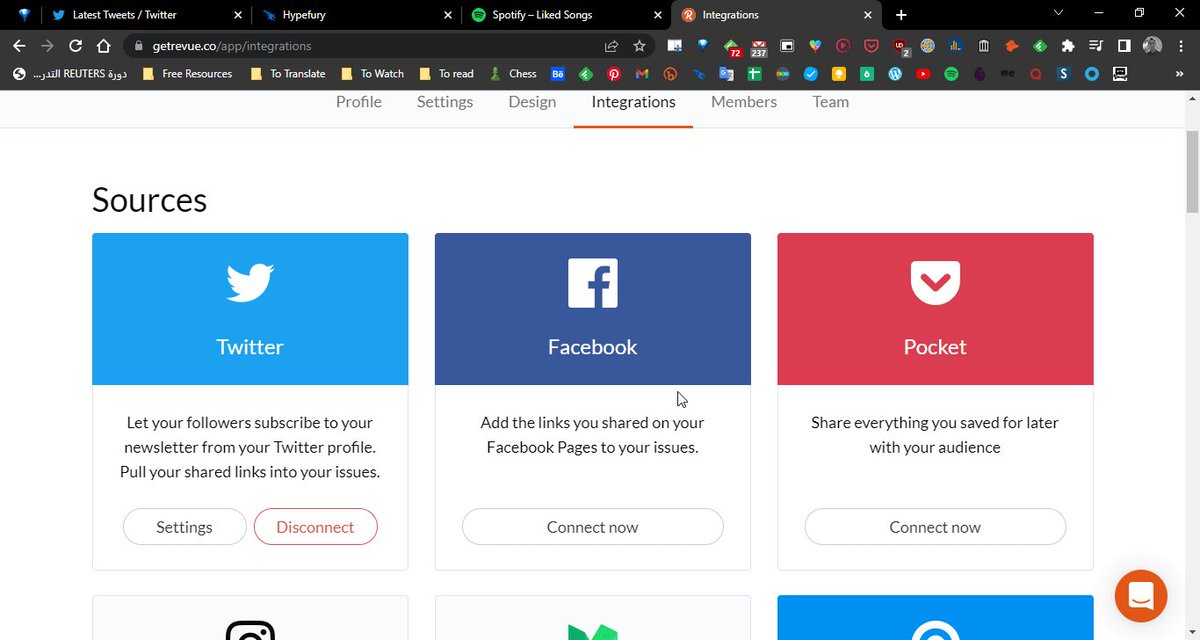
Task: Click the Facebook card title text
Action: [x=593, y=347]
